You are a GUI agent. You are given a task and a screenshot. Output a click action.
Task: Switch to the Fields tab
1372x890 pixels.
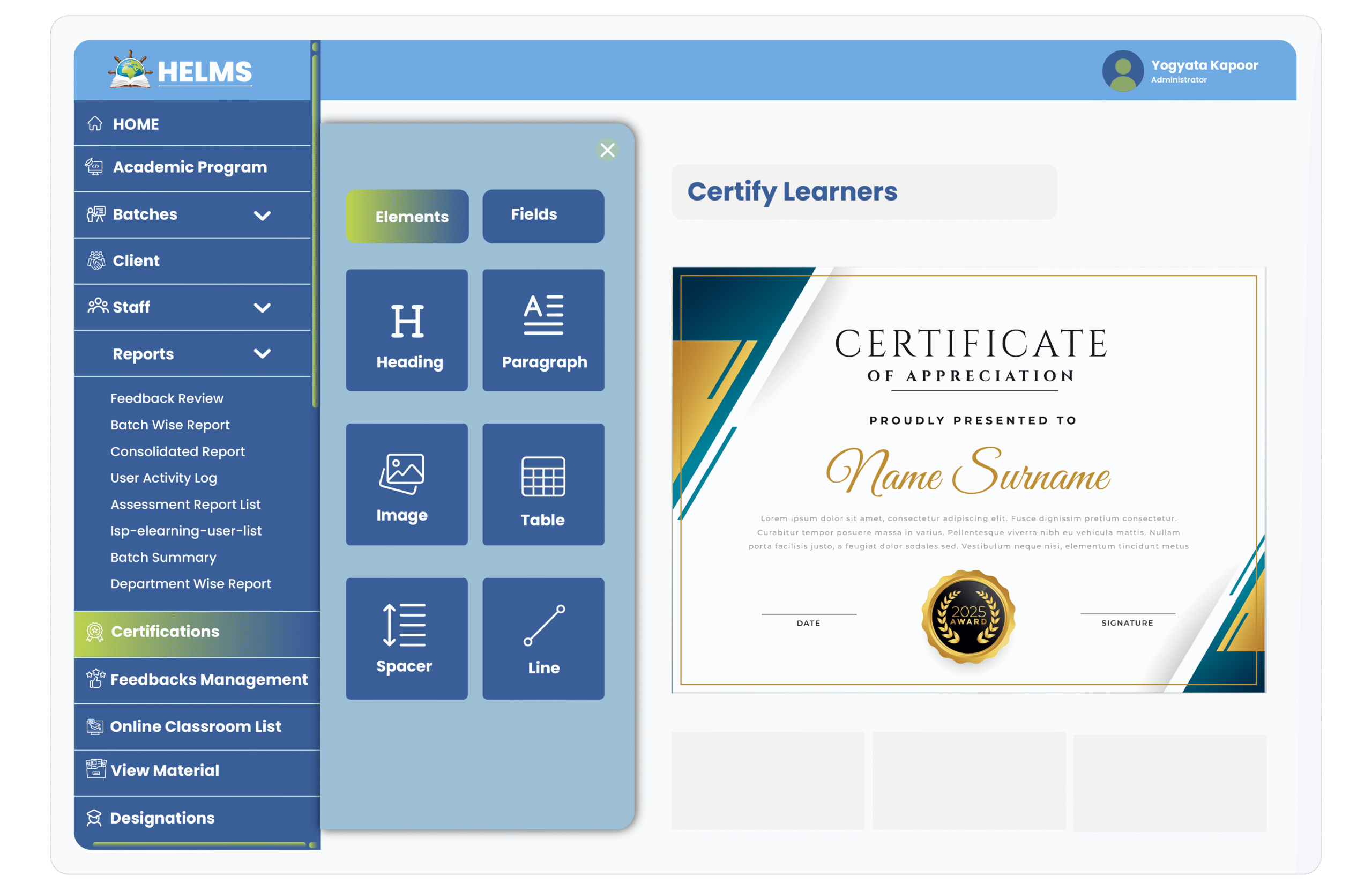click(543, 216)
